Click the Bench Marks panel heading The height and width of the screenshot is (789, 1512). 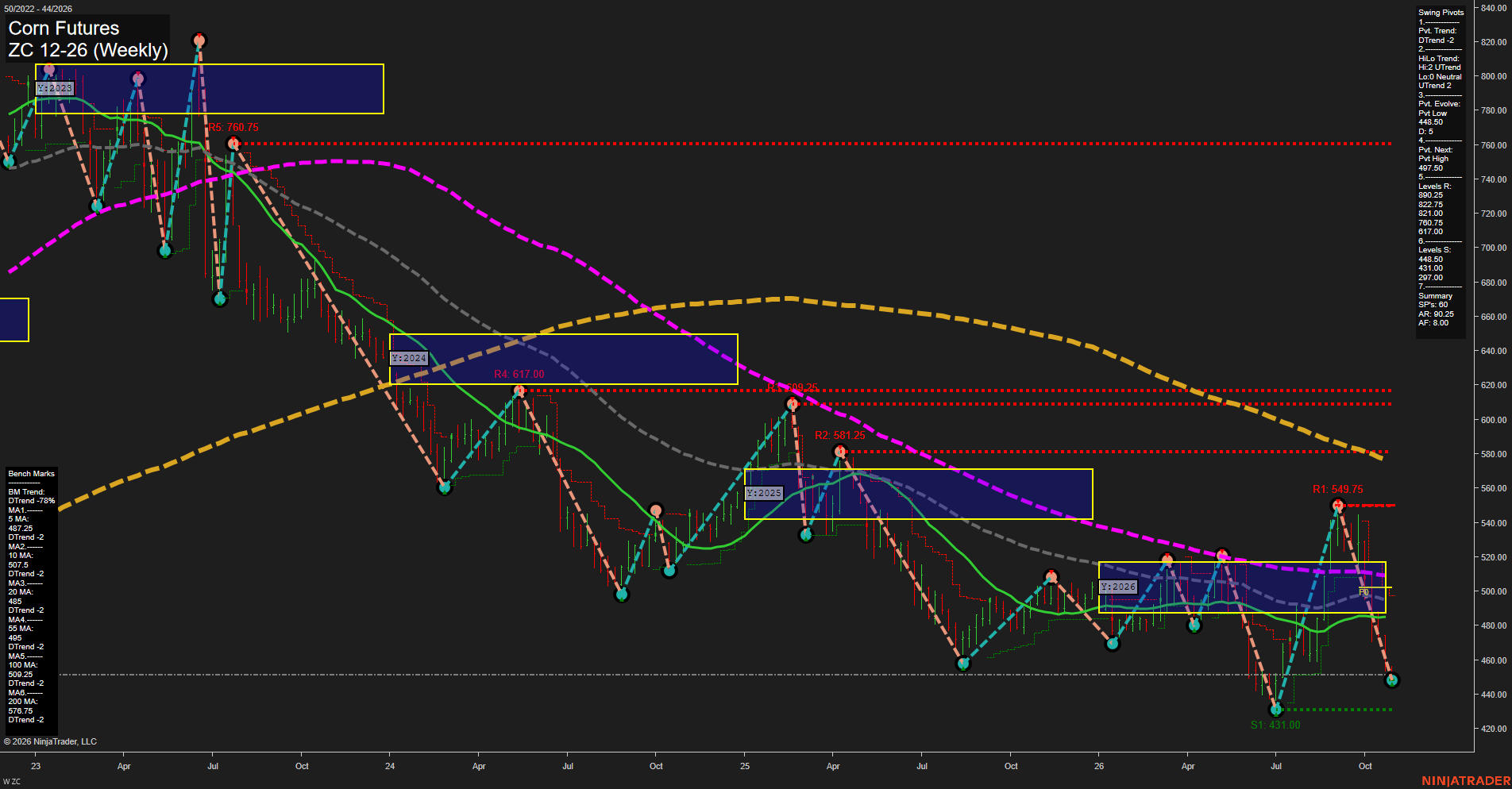click(x=32, y=474)
